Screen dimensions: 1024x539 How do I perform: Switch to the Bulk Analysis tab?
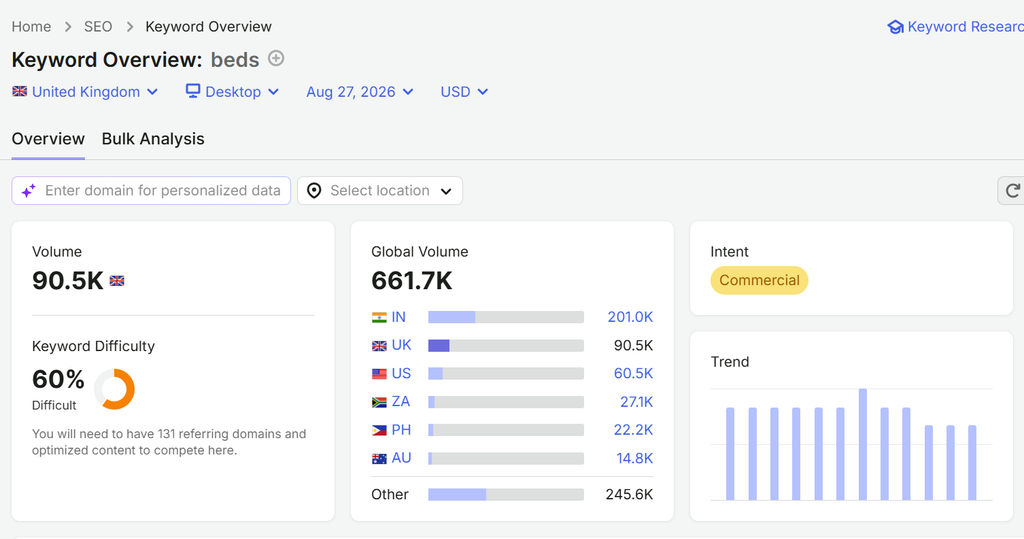(153, 139)
